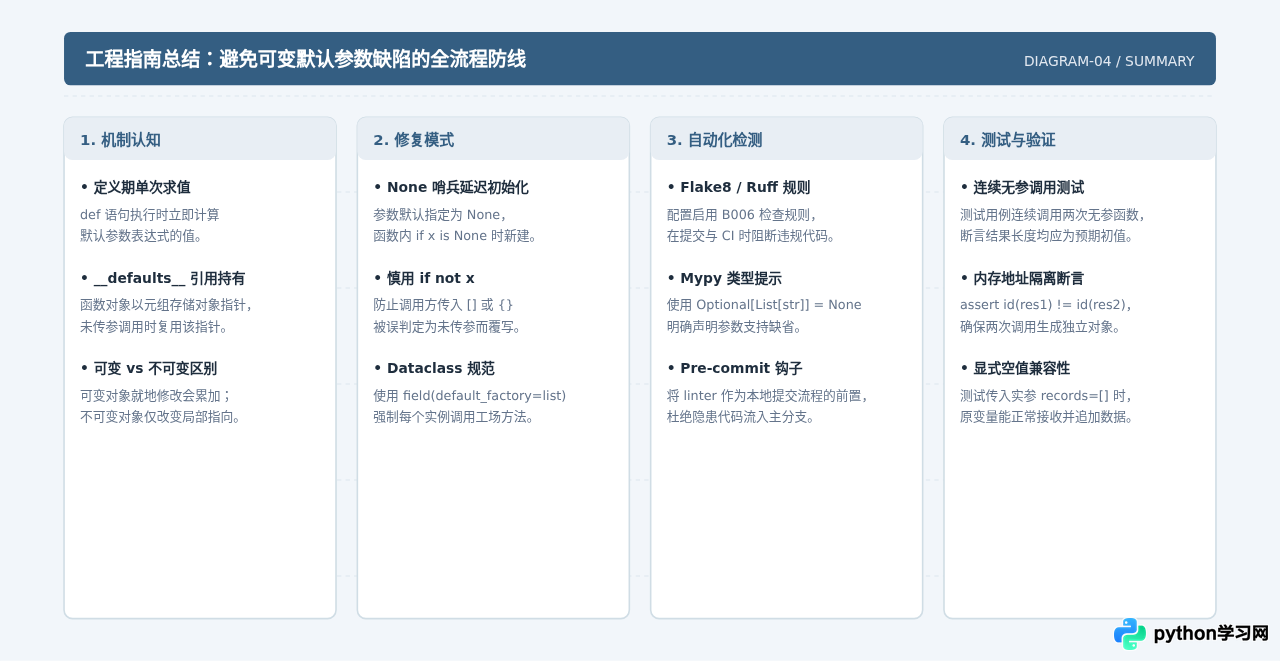Image resolution: width=1280 pixels, height=662 pixels.
Task: Click the line 断言结果长度均应为预期初值。
Action: click(x=1047, y=236)
